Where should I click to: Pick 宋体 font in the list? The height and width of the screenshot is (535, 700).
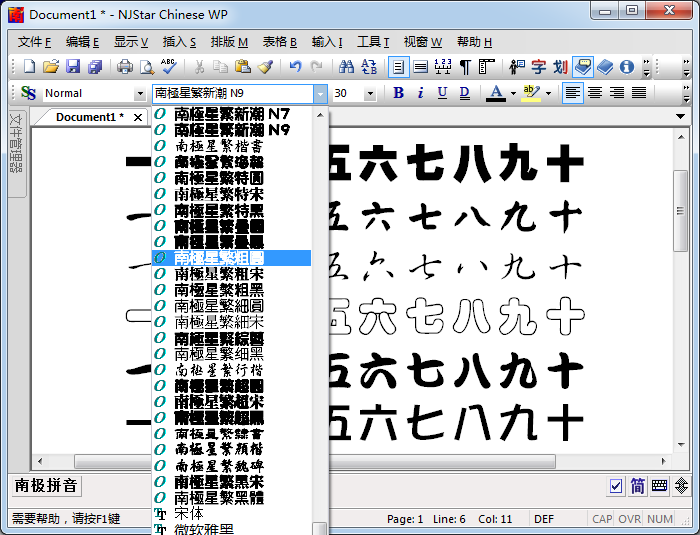coord(232,514)
